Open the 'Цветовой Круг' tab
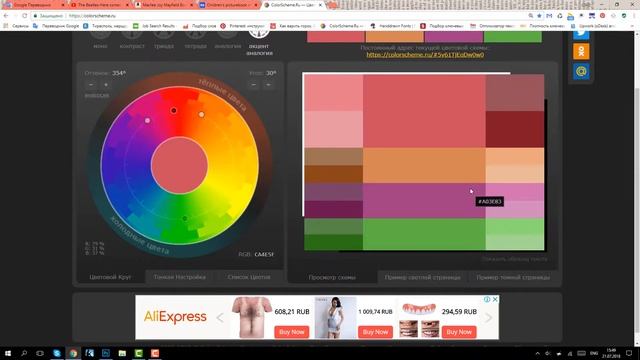The height and width of the screenshot is (360, 640). (110, 277)
